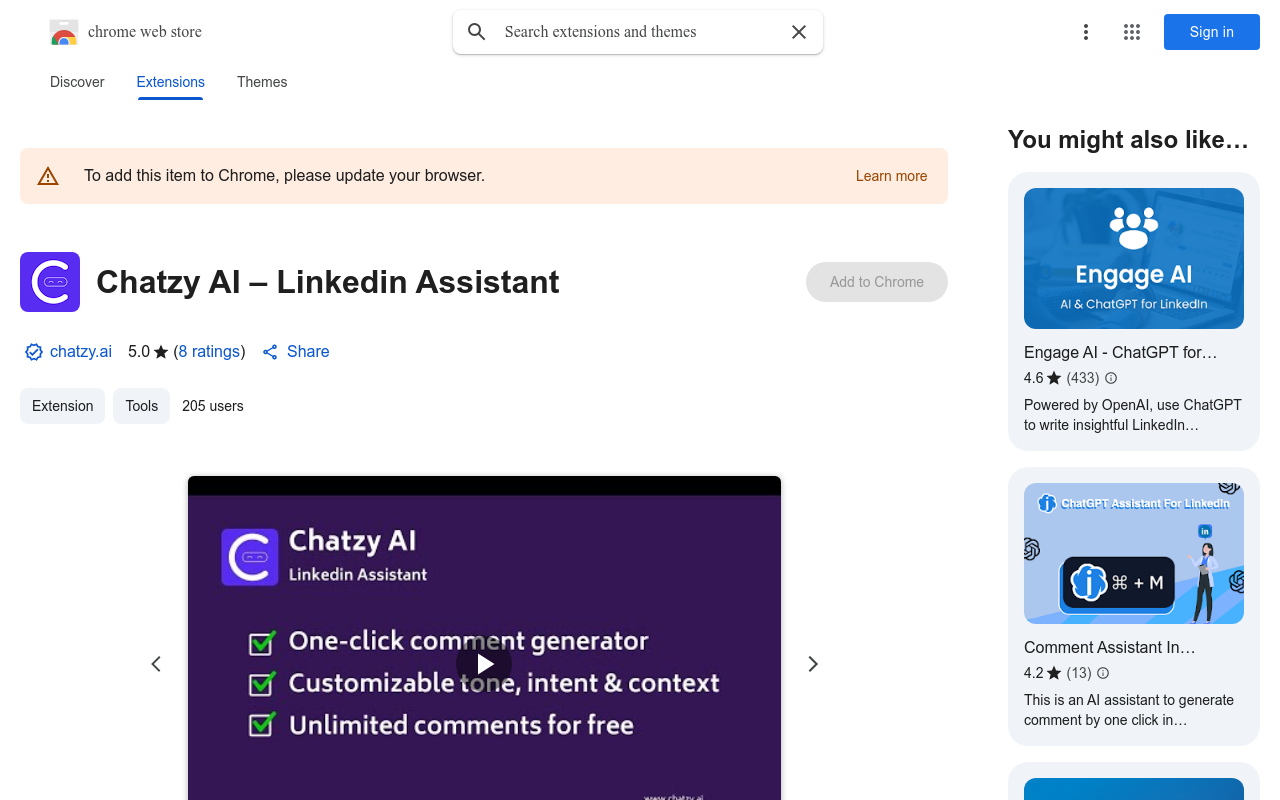Click the 205 users text

213,406
